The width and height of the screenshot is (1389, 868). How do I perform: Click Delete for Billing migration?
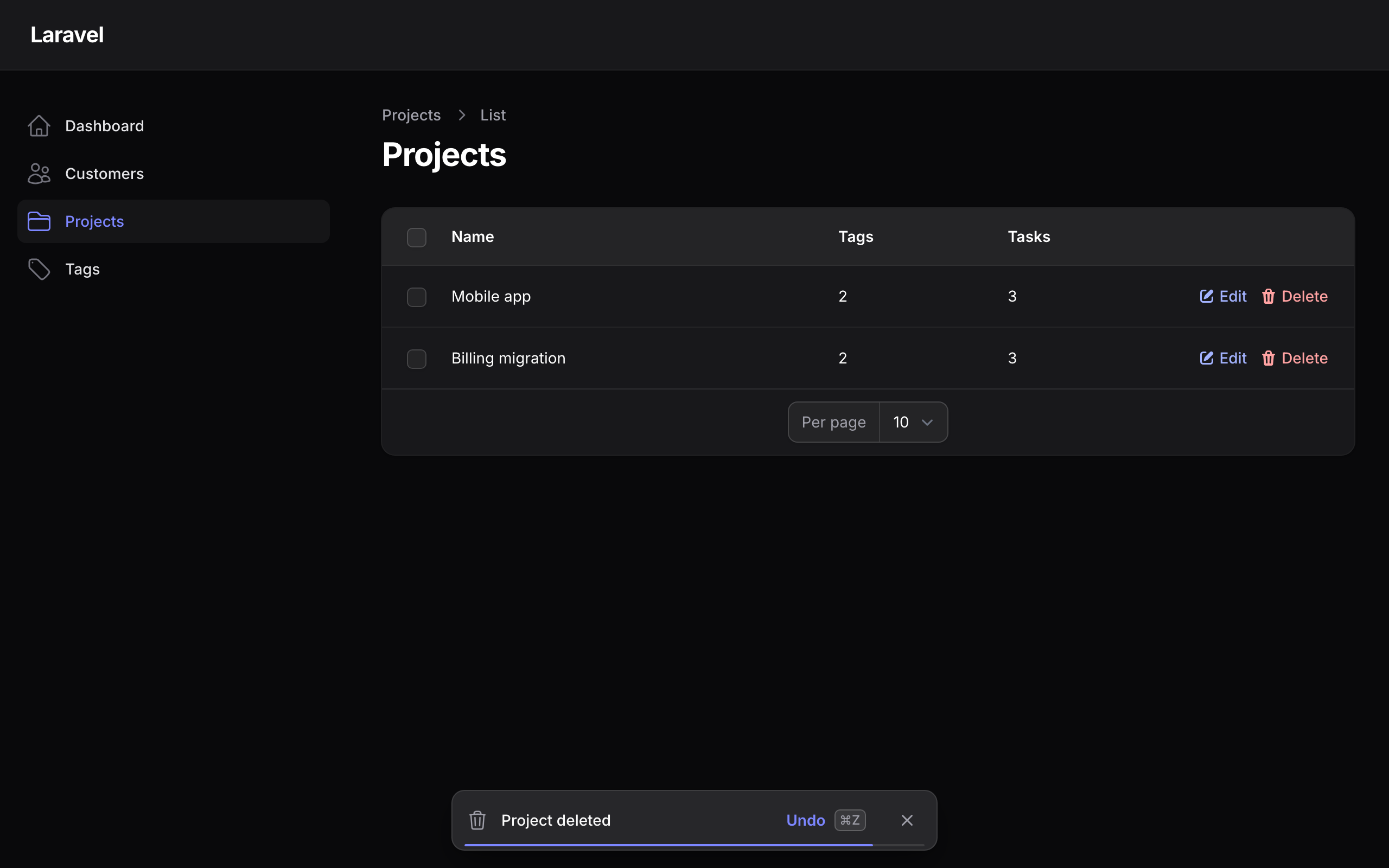tap(1295, 358)
